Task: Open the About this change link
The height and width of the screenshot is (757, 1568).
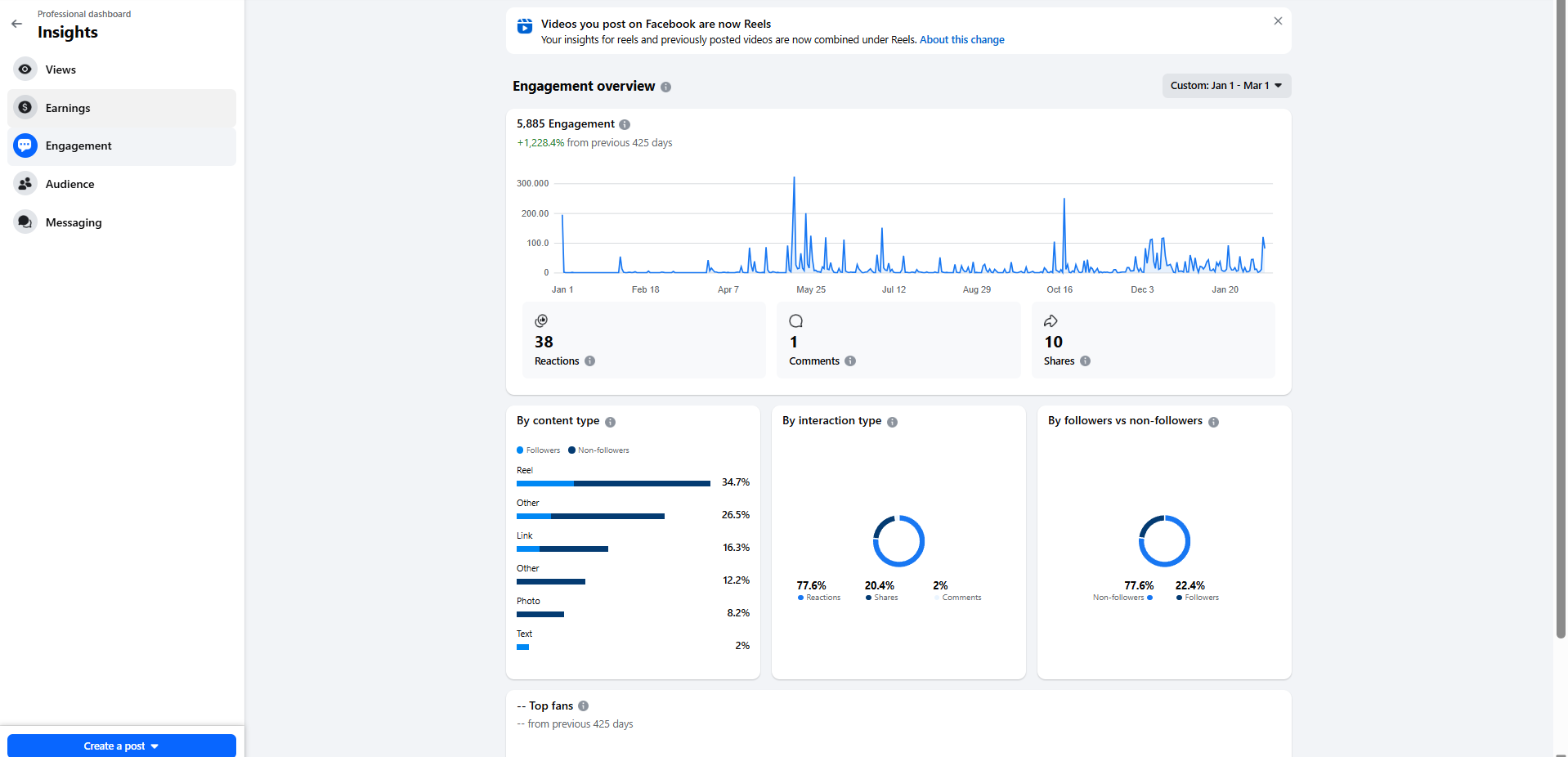Action: [961, 40]
